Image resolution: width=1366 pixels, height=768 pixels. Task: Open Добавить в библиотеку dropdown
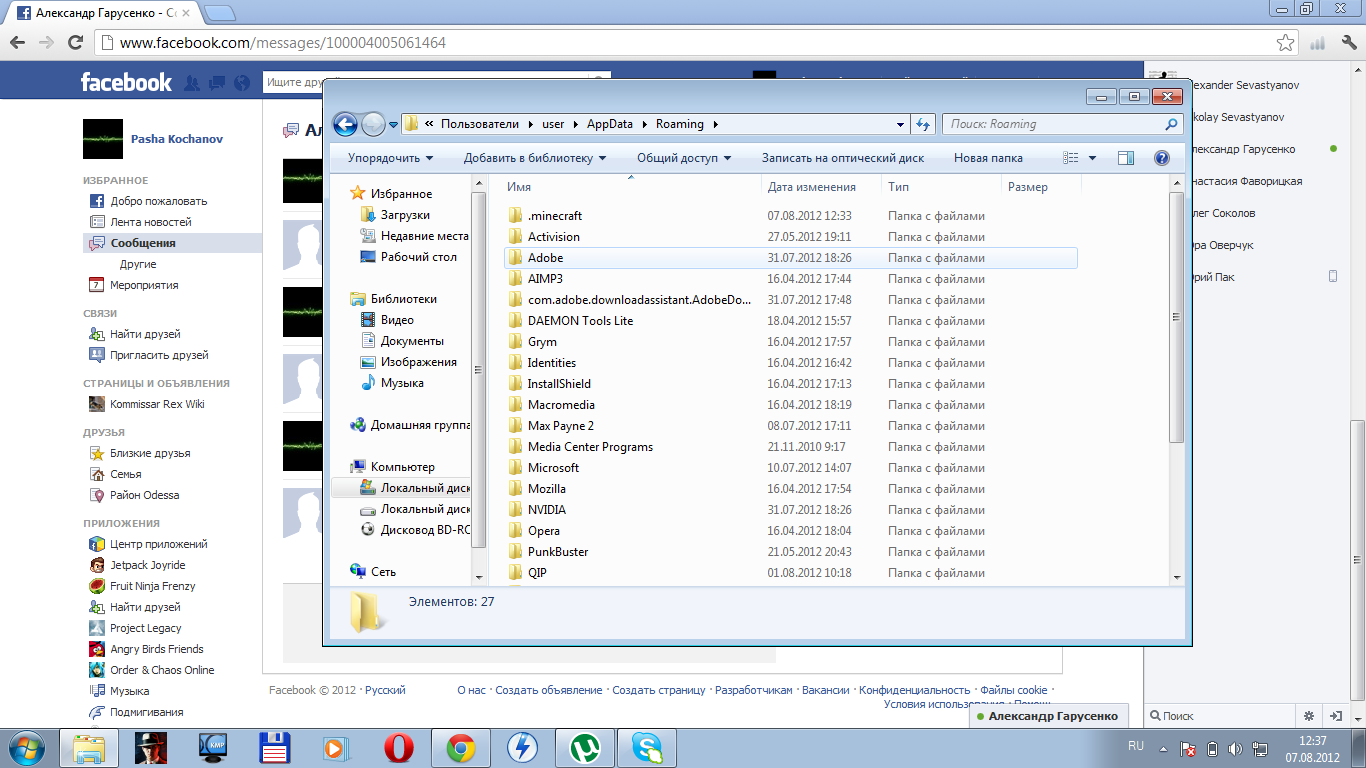pos(535,158)
